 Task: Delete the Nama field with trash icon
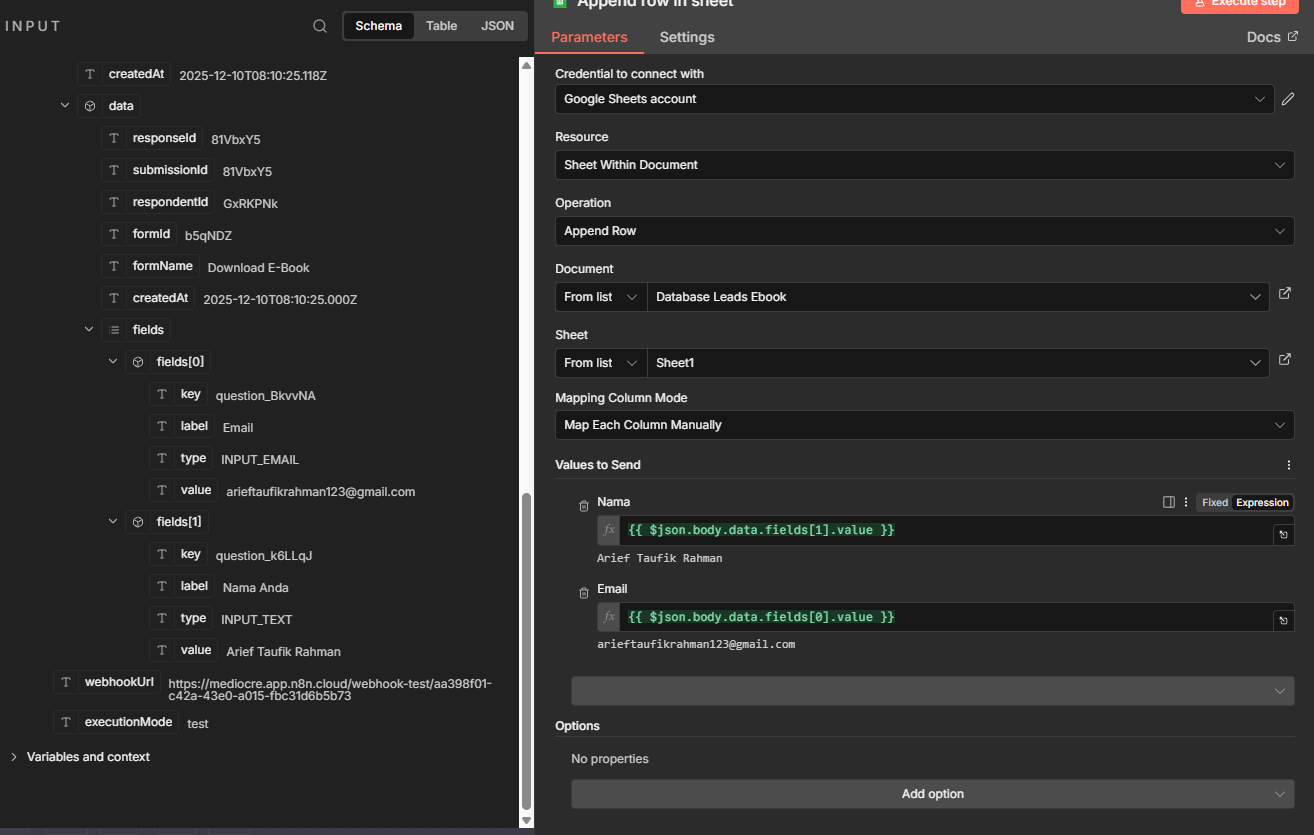coord(584,506)
